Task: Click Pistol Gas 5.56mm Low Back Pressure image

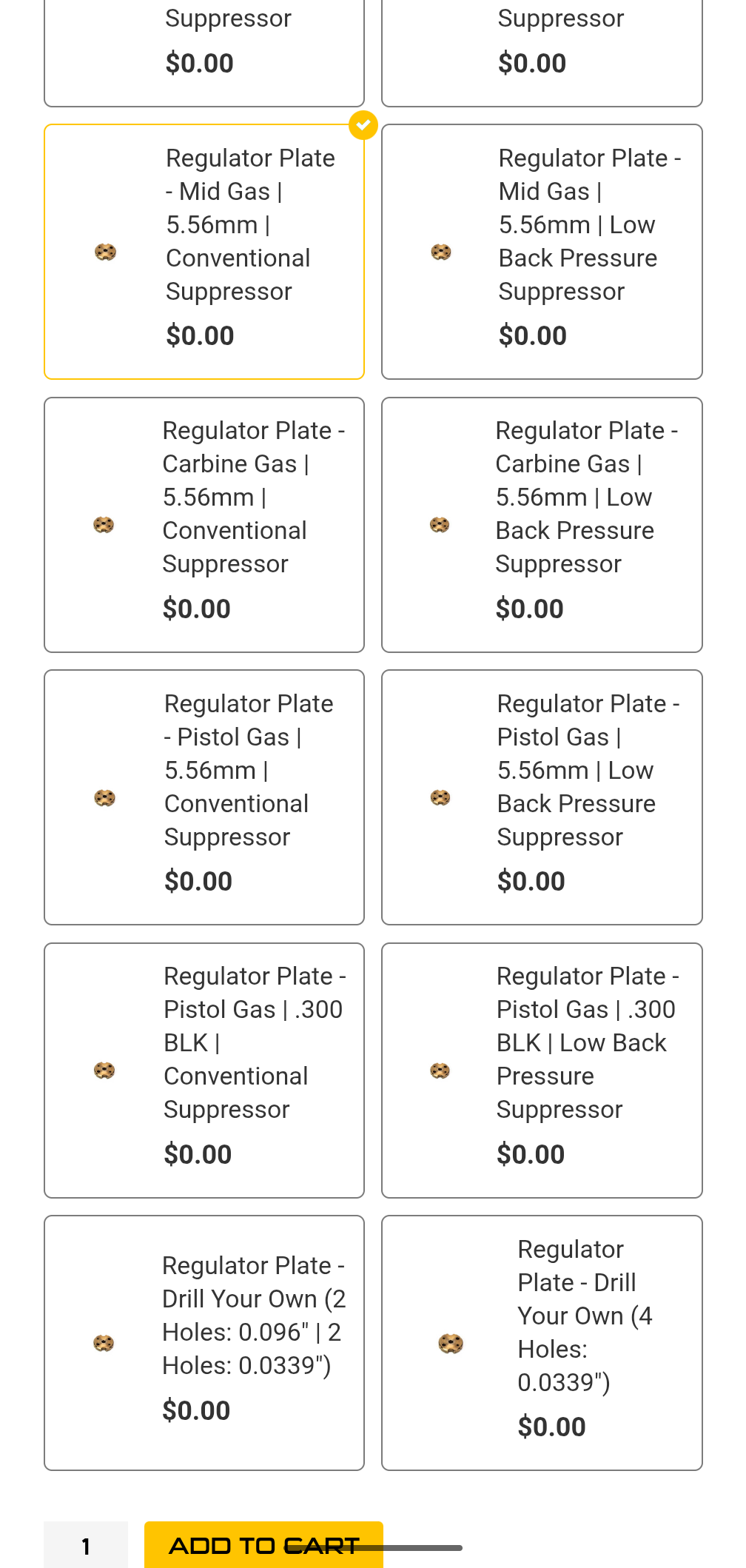Action: tap(440, 798)
